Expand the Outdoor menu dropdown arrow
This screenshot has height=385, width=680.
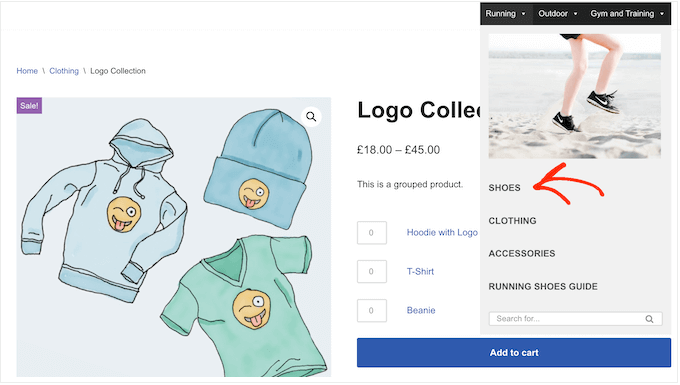pos(575,14)
